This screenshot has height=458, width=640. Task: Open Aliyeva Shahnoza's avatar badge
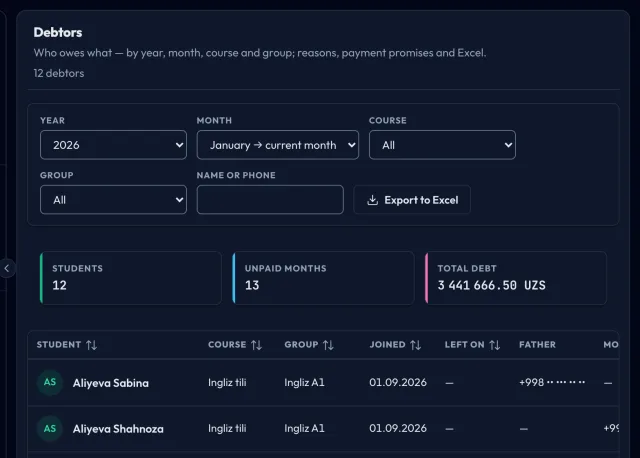coord(50,429)
